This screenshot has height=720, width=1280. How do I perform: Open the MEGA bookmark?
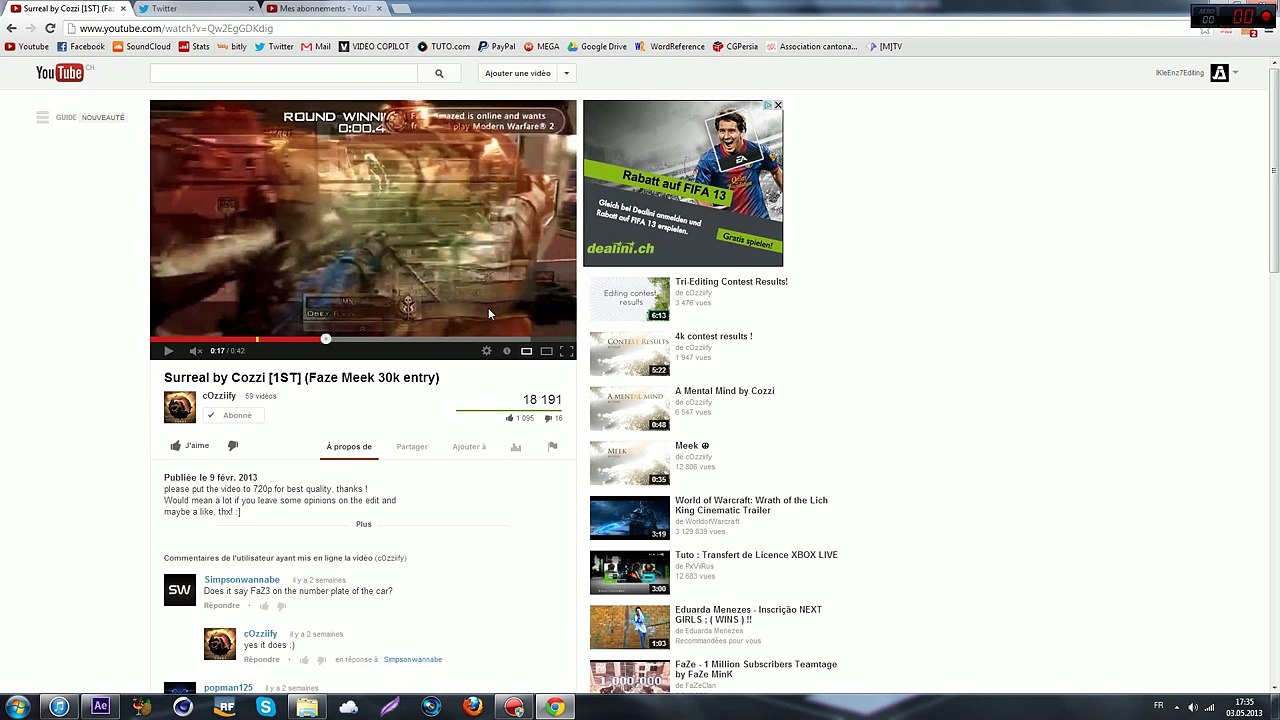click(x=541, y=46)
